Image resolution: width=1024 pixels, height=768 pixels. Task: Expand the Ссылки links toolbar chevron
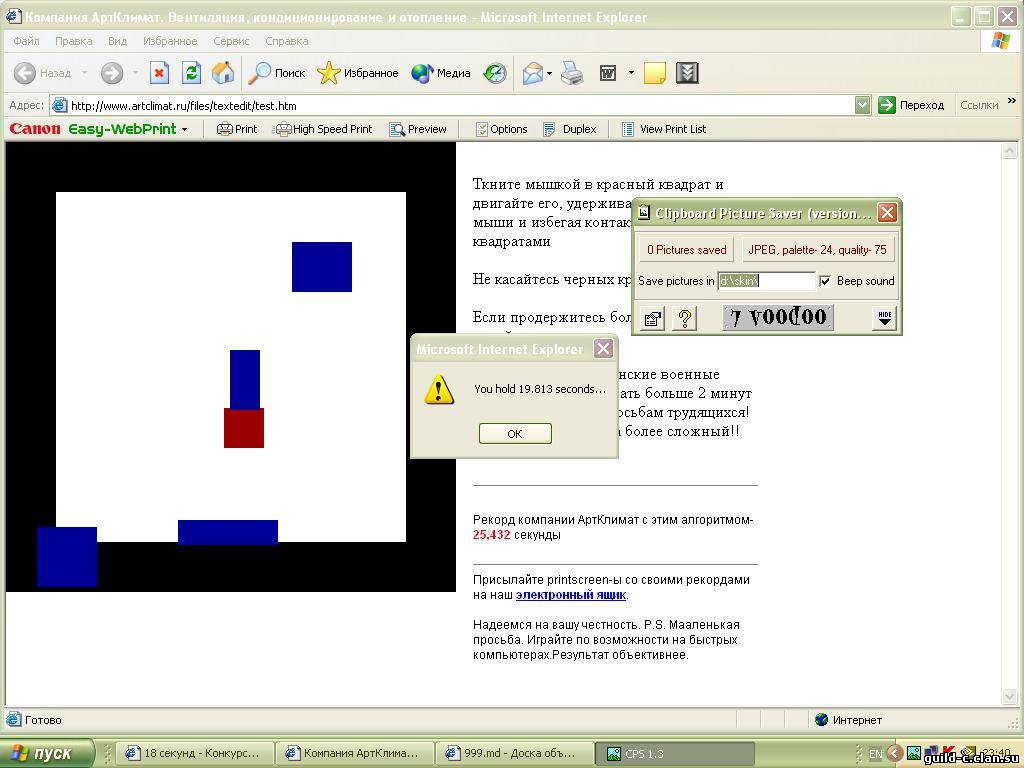(x=1012, y=102)
